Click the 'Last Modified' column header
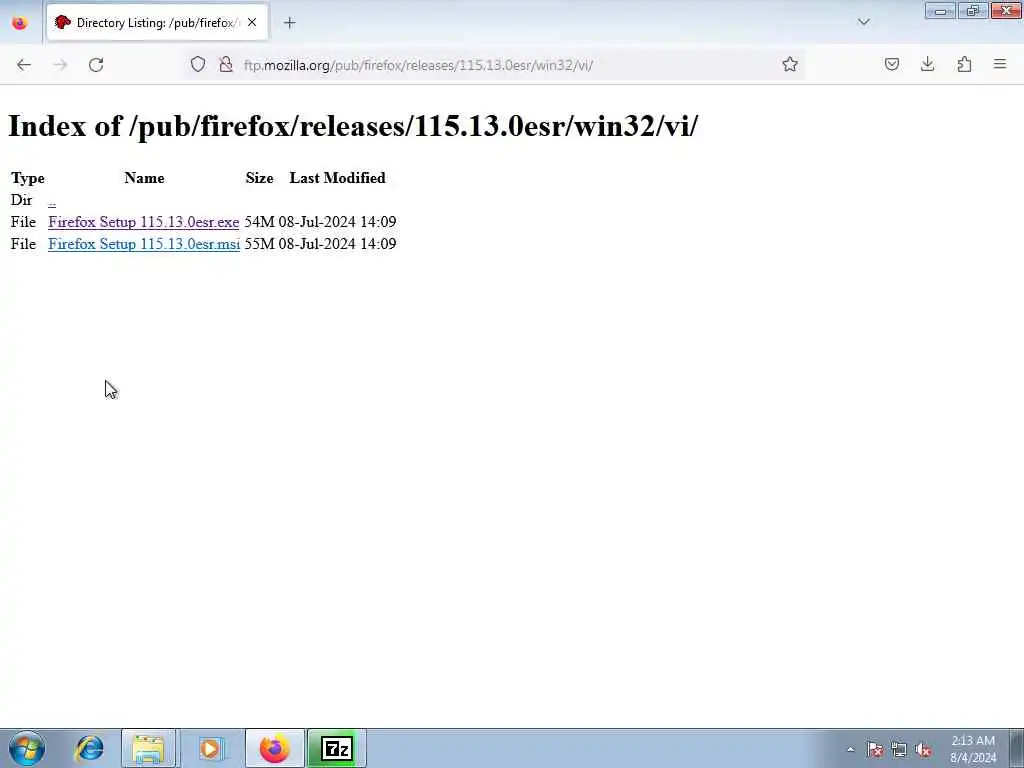1024x768 pixels. [x=338, y=178]
